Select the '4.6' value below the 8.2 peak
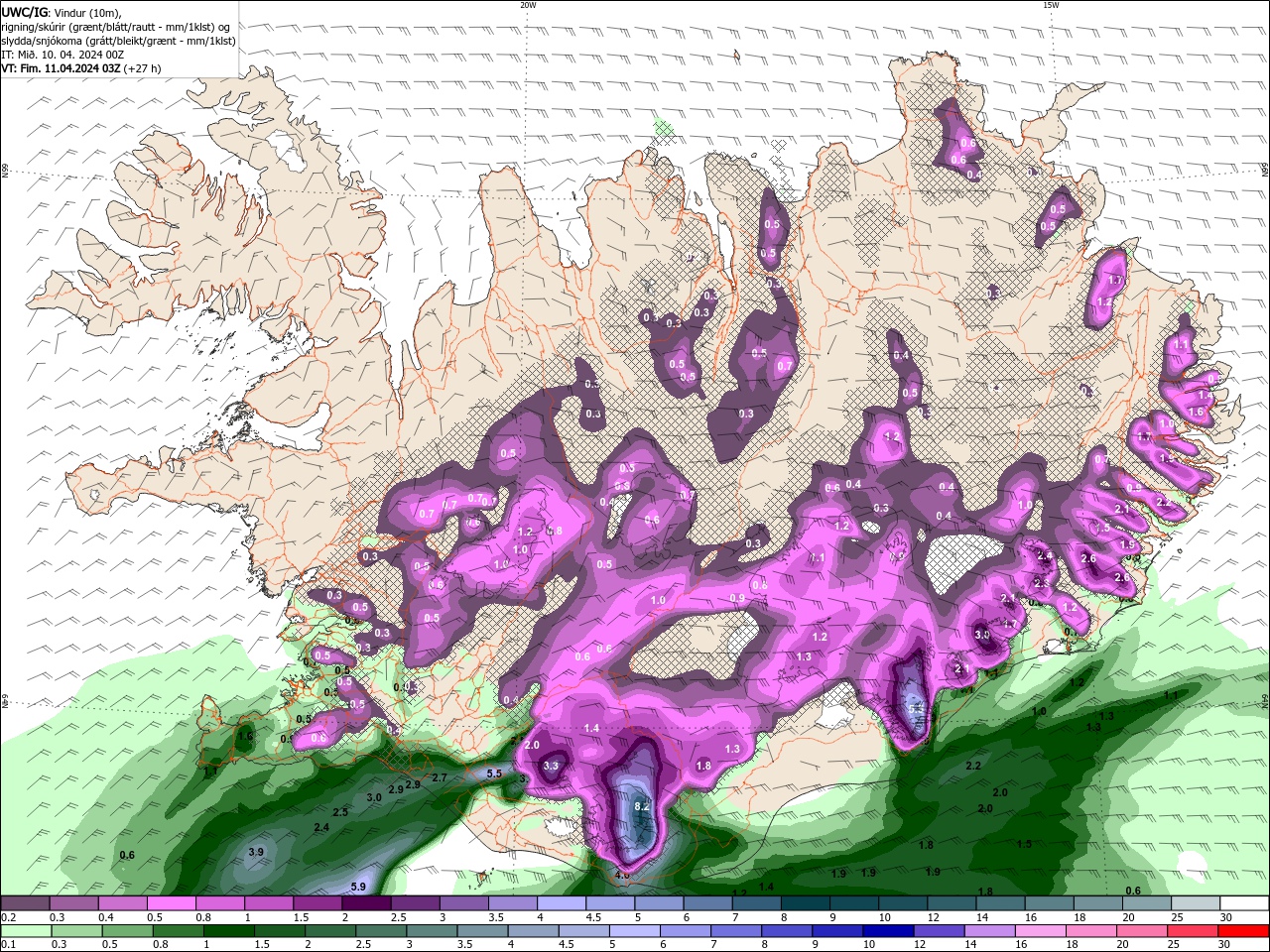Viewport: 1270px width, 952px height. pos(622,875)
